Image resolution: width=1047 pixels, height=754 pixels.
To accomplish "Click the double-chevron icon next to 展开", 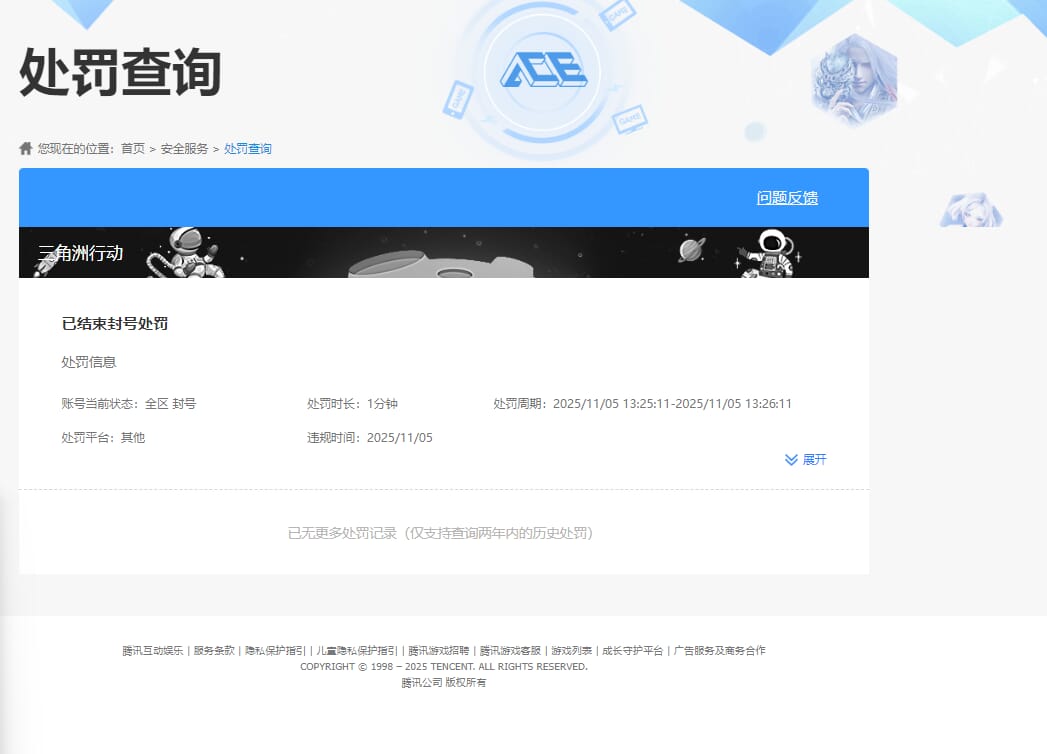I will [x=789, y=459].
